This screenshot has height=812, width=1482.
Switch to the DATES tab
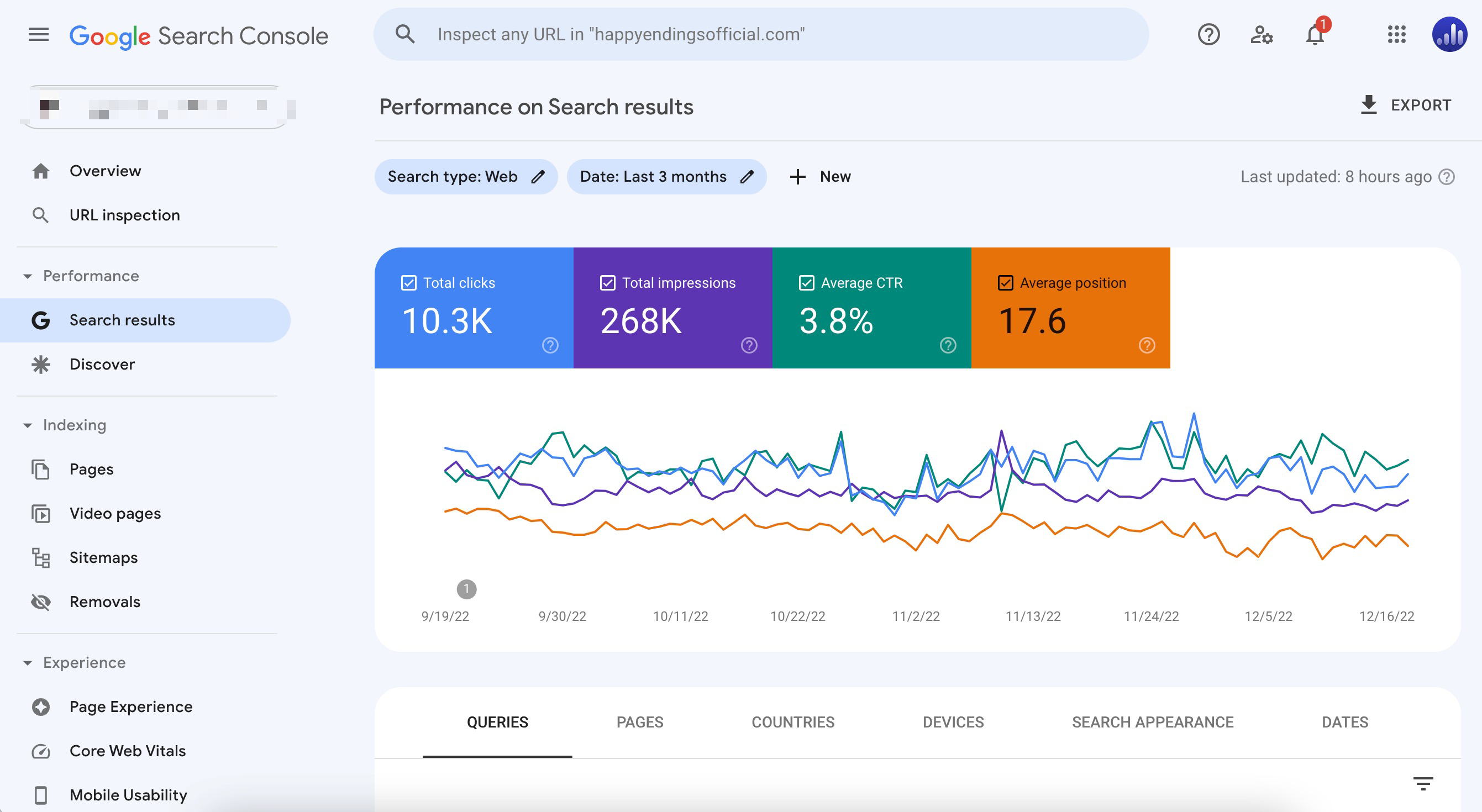pos(1344,723)
